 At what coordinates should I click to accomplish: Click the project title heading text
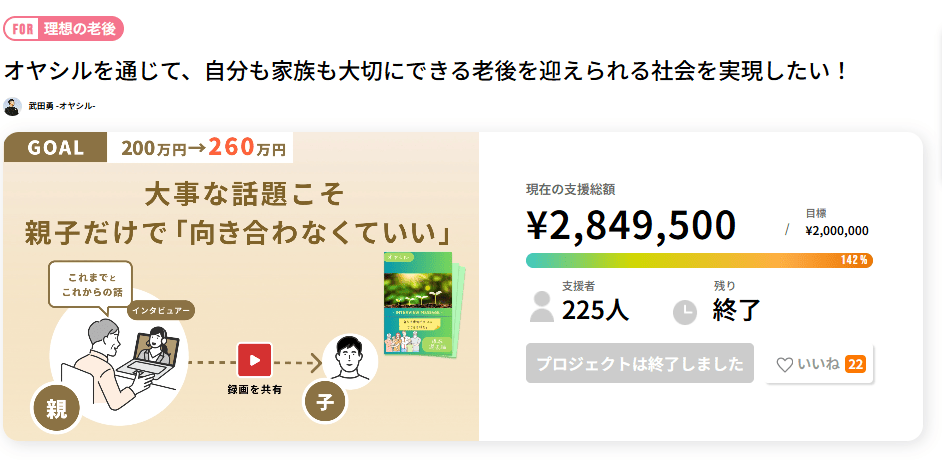(427, 71)
